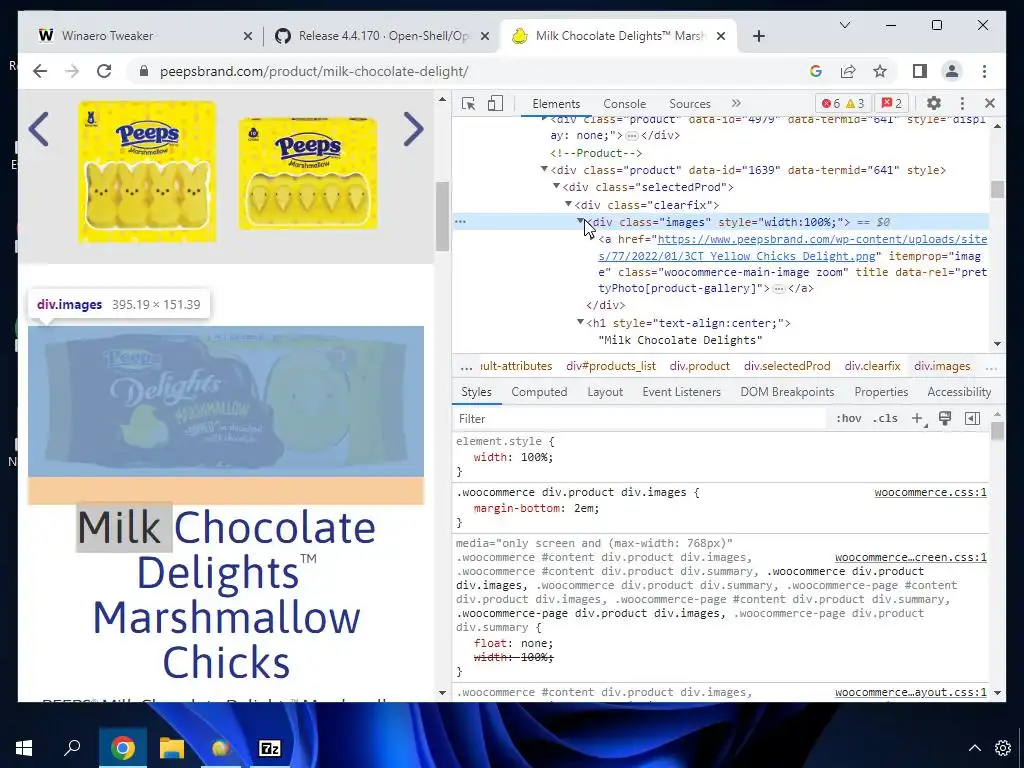Open the Accessibility tab
Screen dimensions: 1024x768
pyautogui.click(x=959, y=392)
